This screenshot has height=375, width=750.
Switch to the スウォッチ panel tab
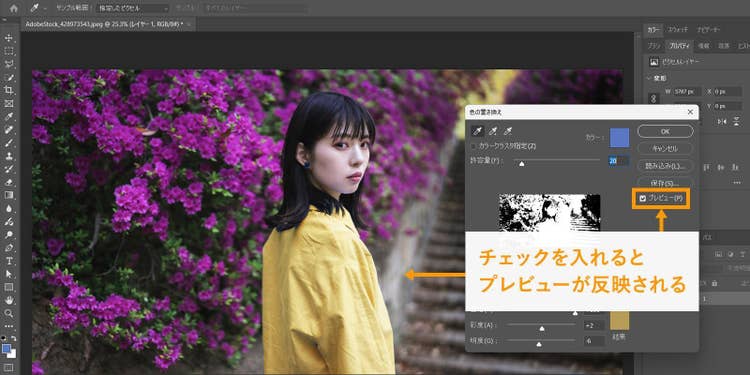[678, 30]
